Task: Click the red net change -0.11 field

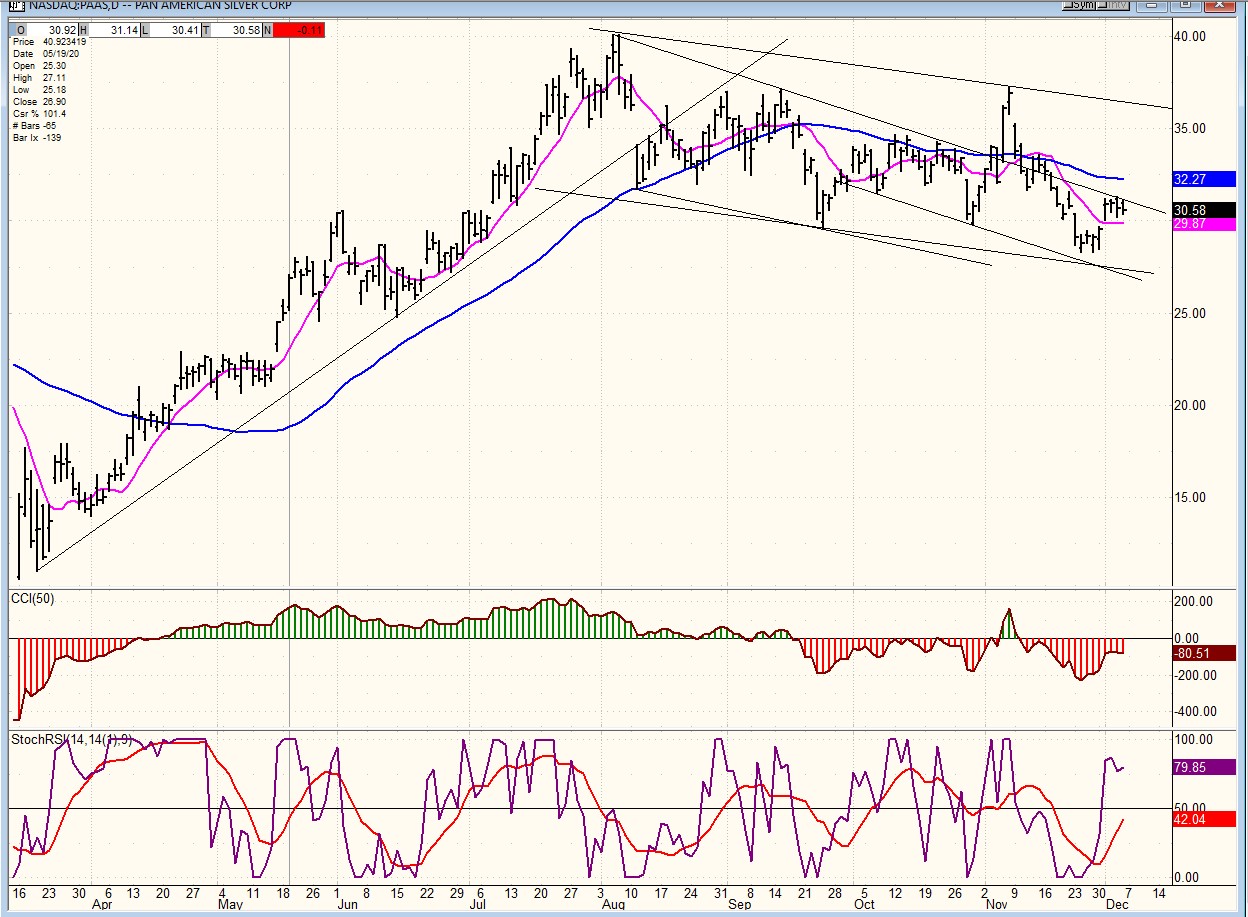Action: pyautogui.click(x=298, y=31)
